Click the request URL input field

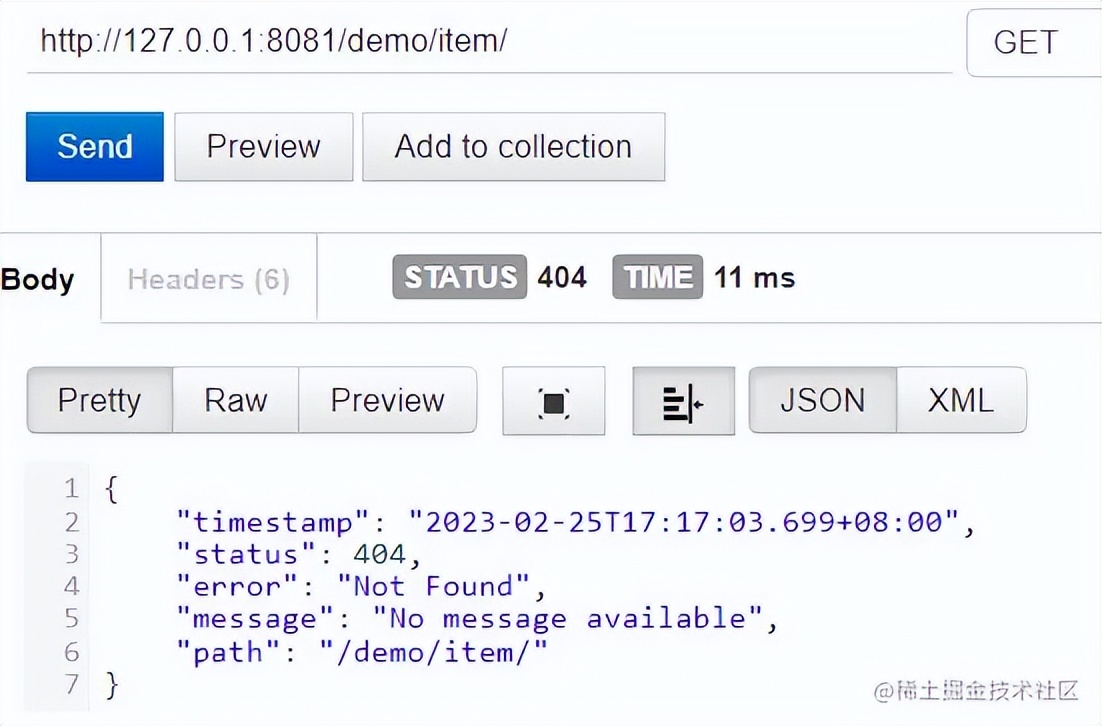[488, 43]
